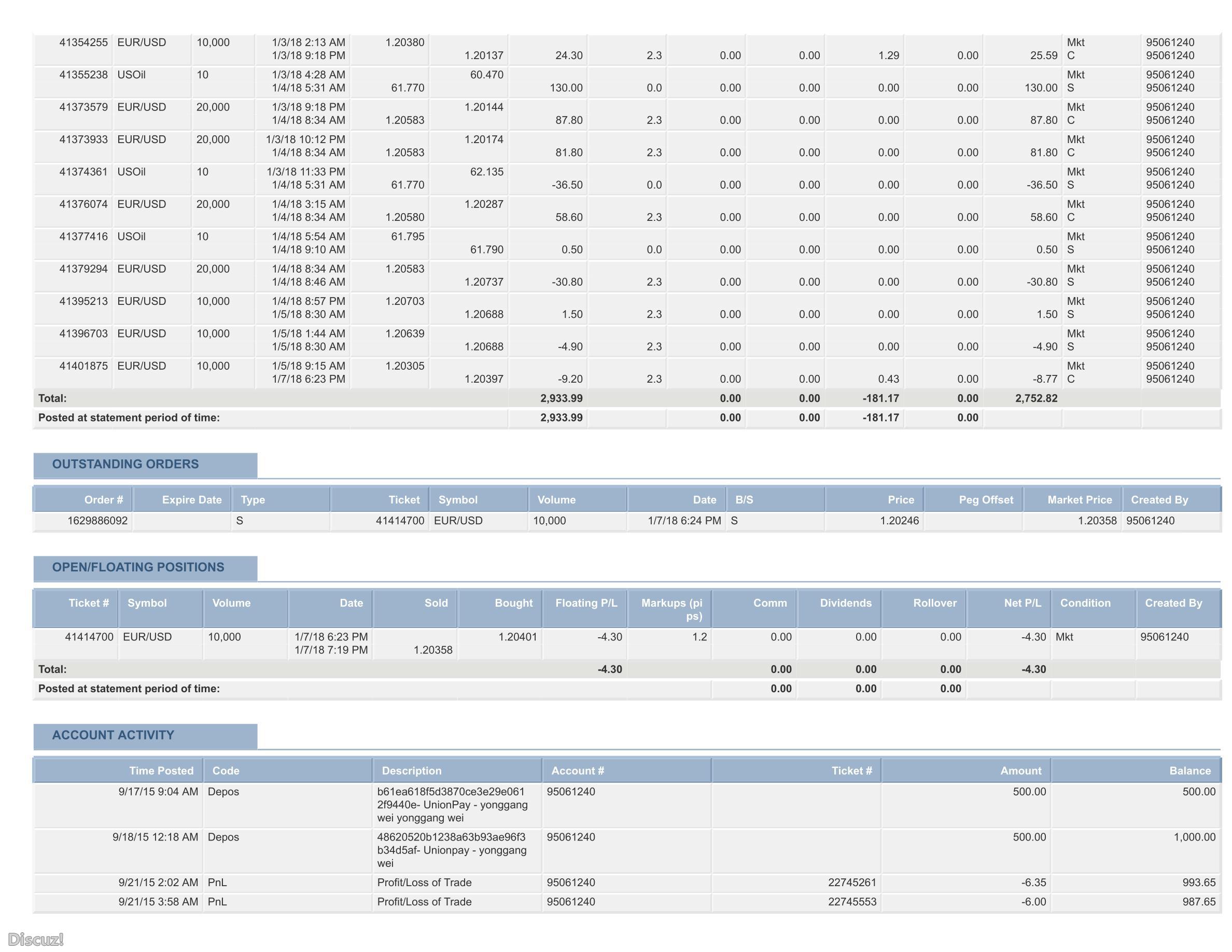Screen dimensions: 1232x952
Task: Click the gross P/L value 130.00 for ticket 41355238
Action: tap(566, 88)
